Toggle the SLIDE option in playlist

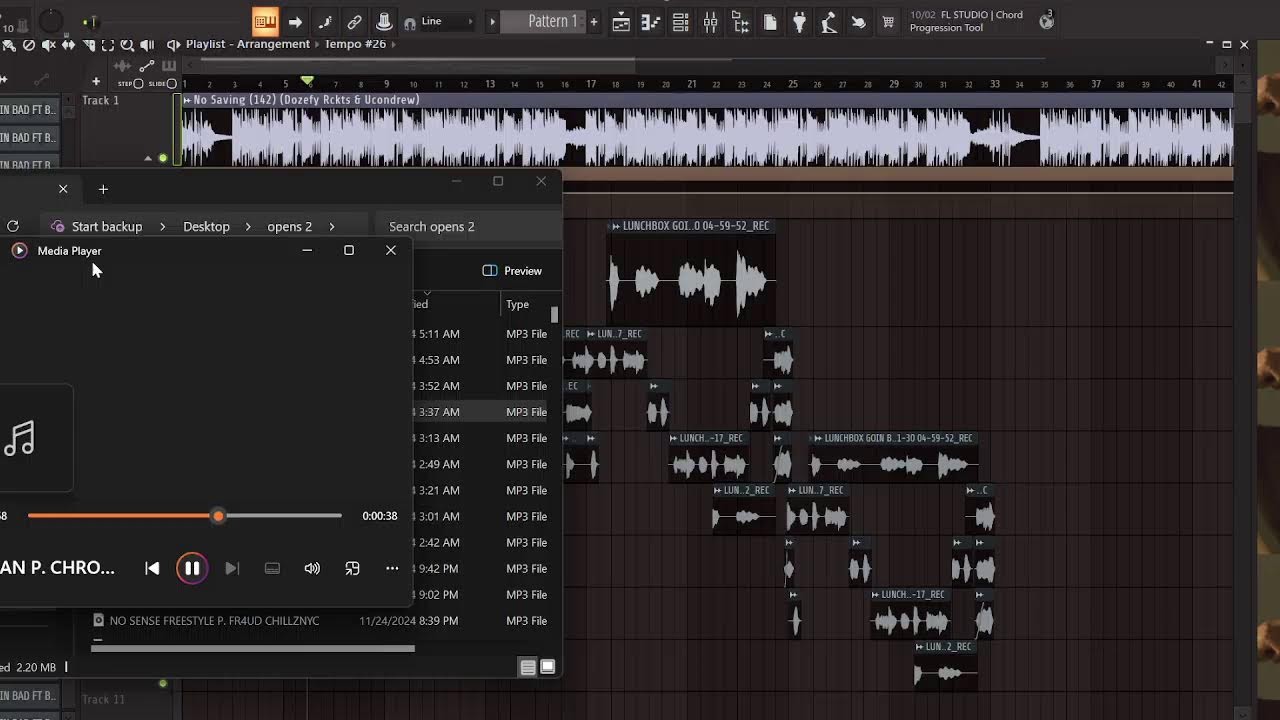click(163, 84)
